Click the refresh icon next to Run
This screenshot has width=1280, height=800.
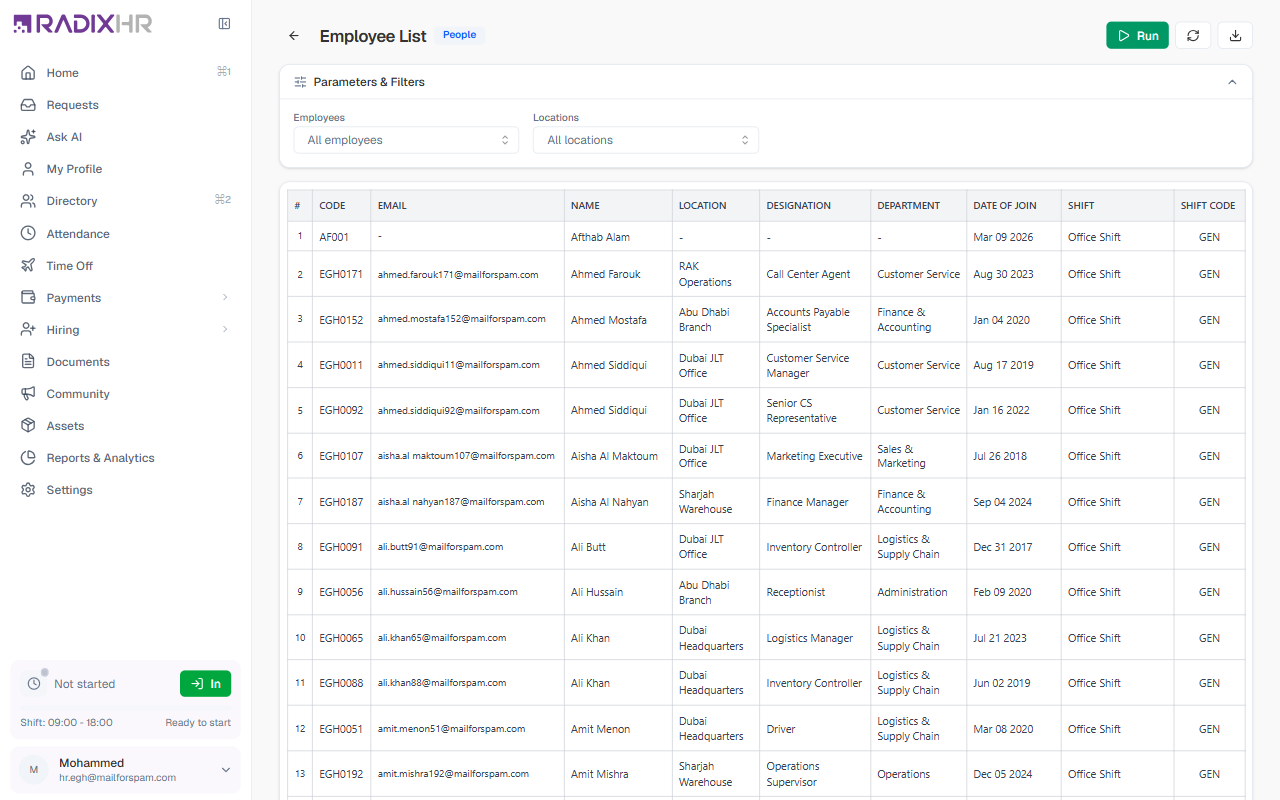pos(1193,36)
